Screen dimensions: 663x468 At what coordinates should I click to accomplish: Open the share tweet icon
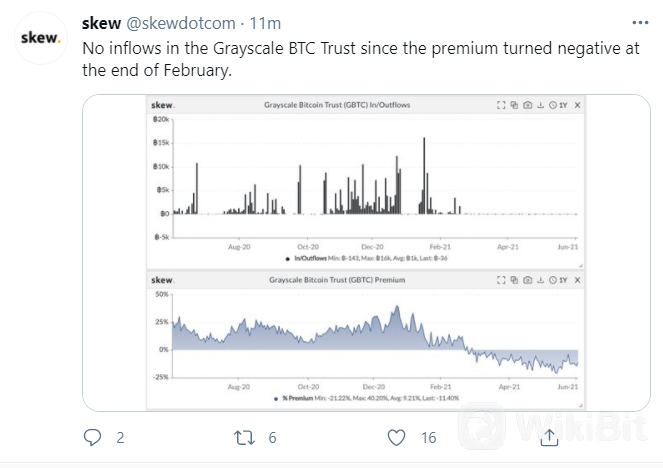tap(549, 437)
